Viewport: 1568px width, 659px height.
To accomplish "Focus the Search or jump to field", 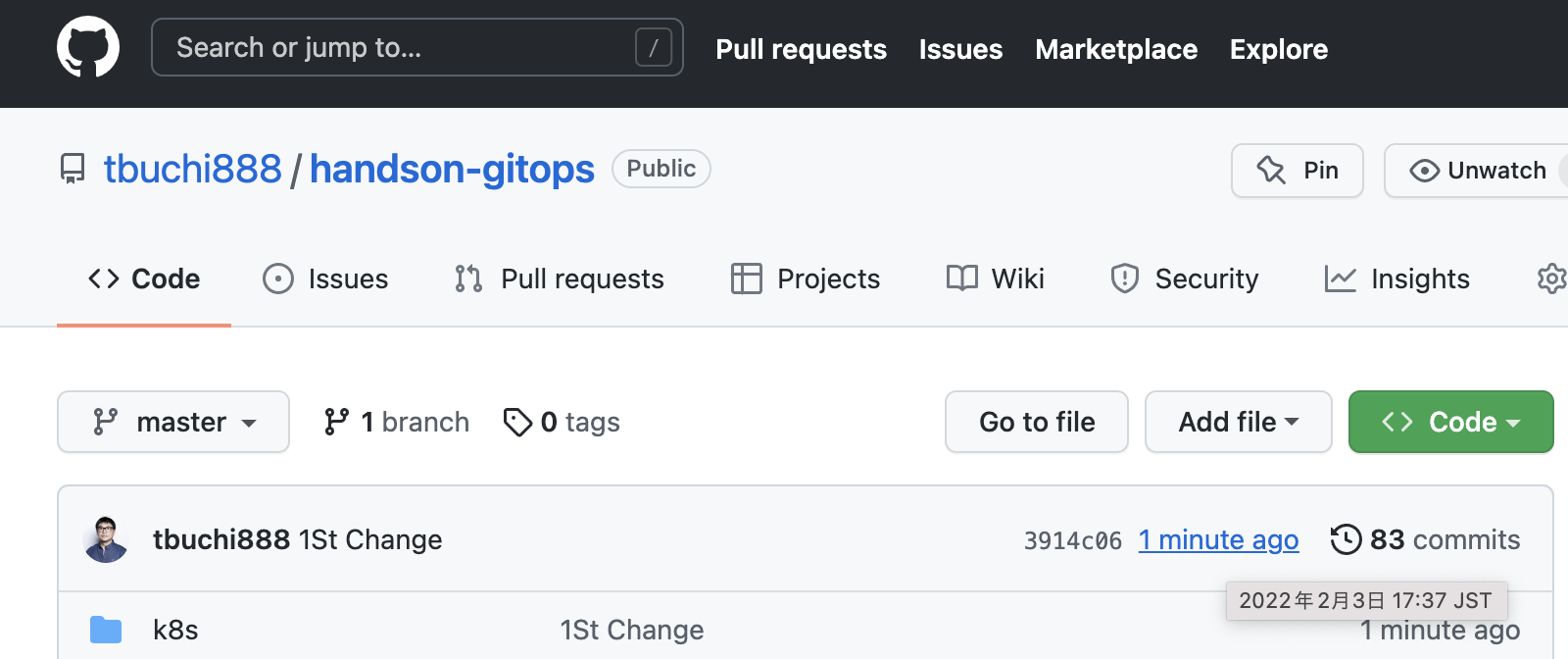I will point(417,47).
